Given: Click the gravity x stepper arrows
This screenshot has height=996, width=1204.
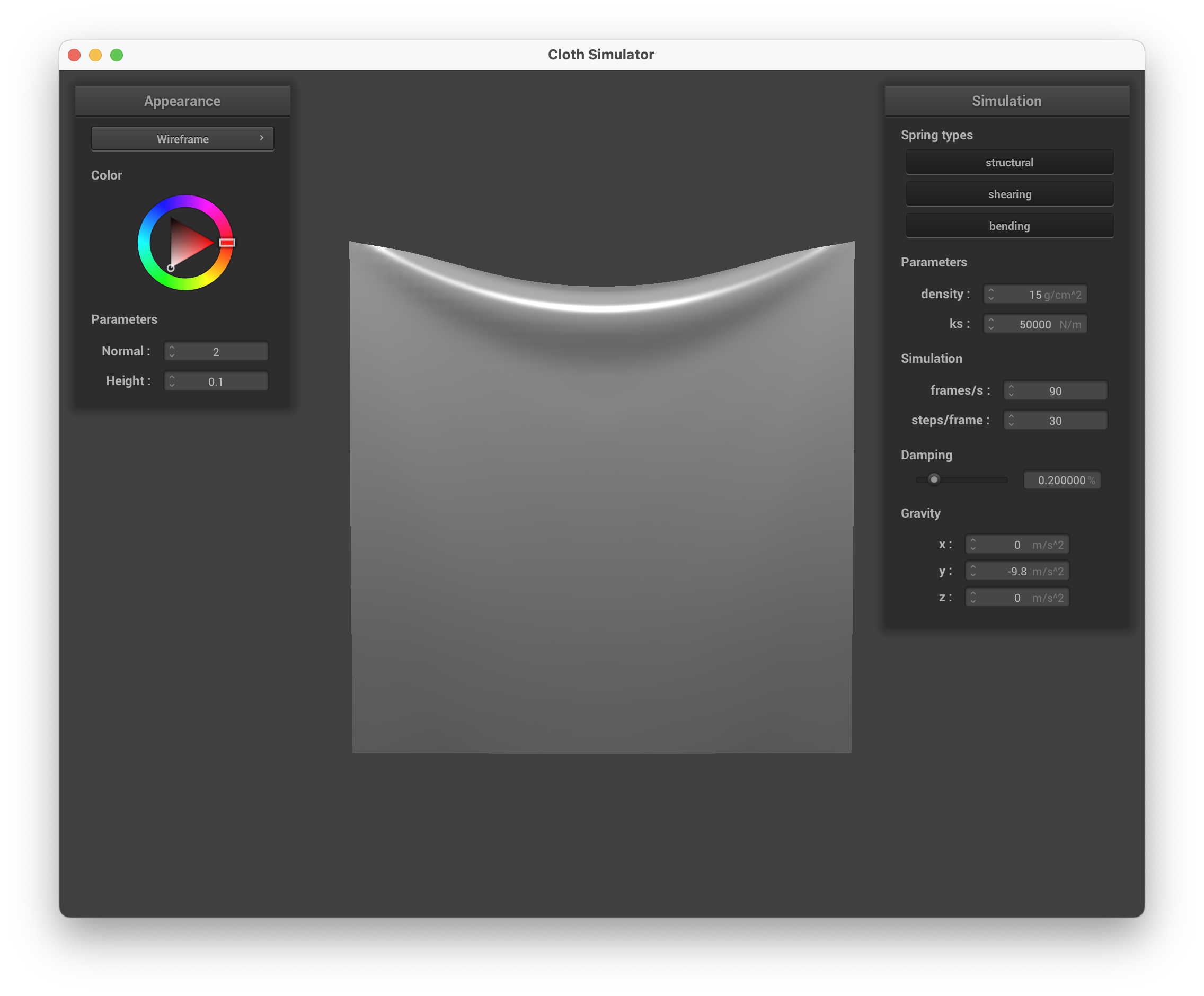Looking at the screenshot, I should click(973, 545).
